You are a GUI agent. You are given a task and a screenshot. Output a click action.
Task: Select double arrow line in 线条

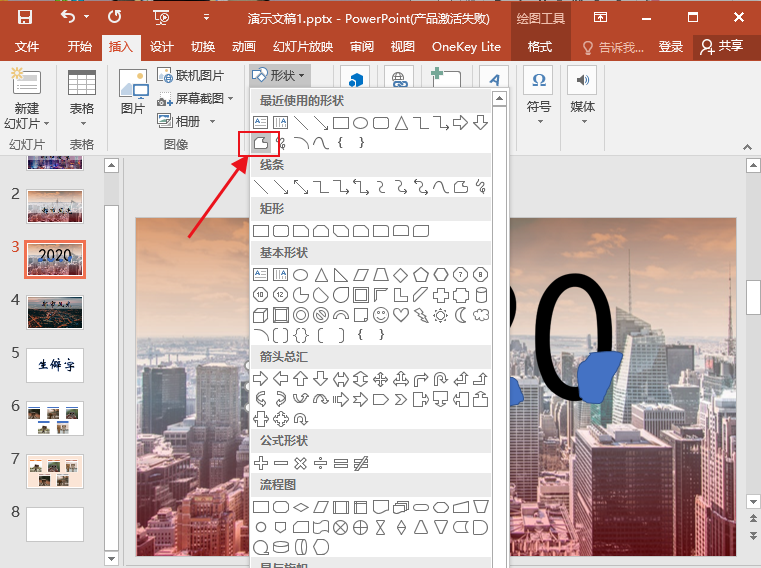point(301,187)
